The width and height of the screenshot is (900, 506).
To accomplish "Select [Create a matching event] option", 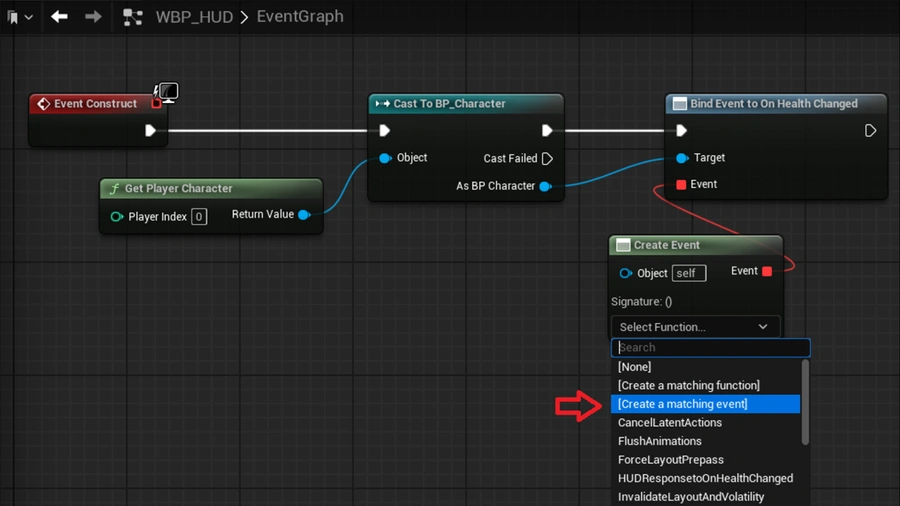I will coord(705,404).
